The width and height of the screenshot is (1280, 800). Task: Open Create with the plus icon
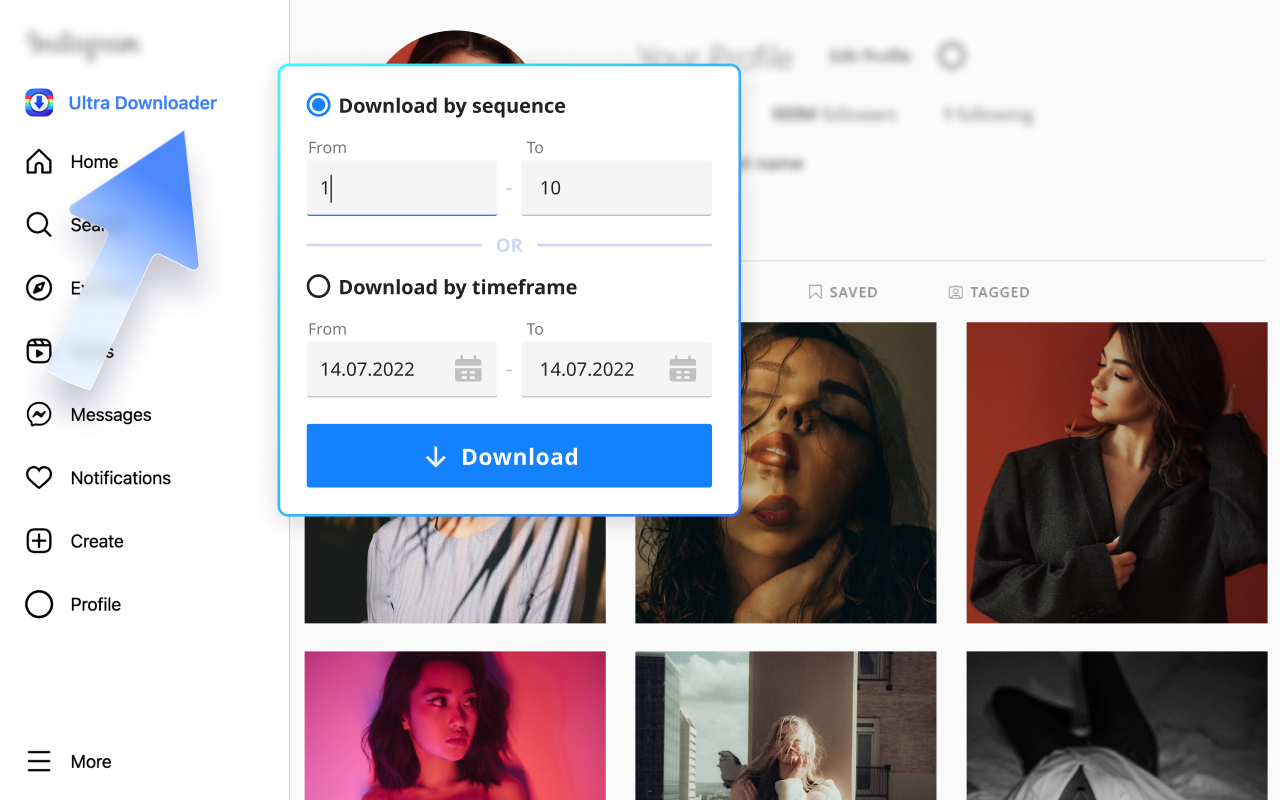click(38, 540)
